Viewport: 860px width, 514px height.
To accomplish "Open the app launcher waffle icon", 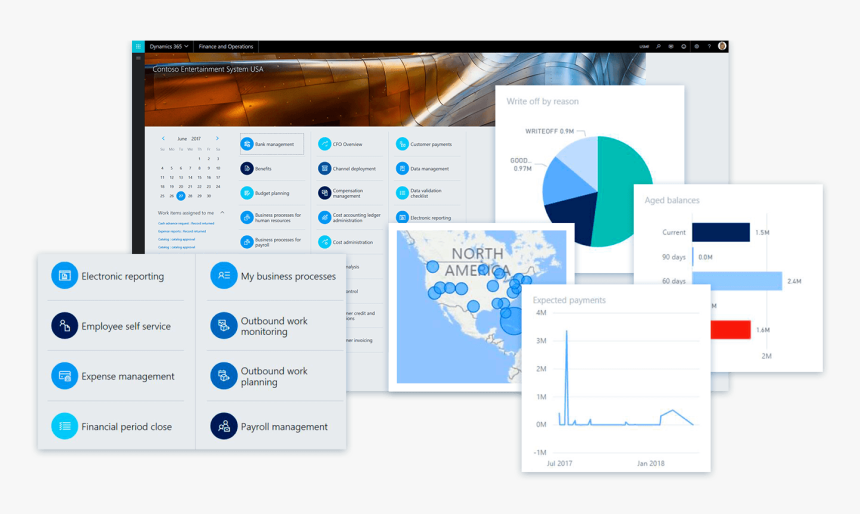I will pyautogui.click(x=138, y=47).
